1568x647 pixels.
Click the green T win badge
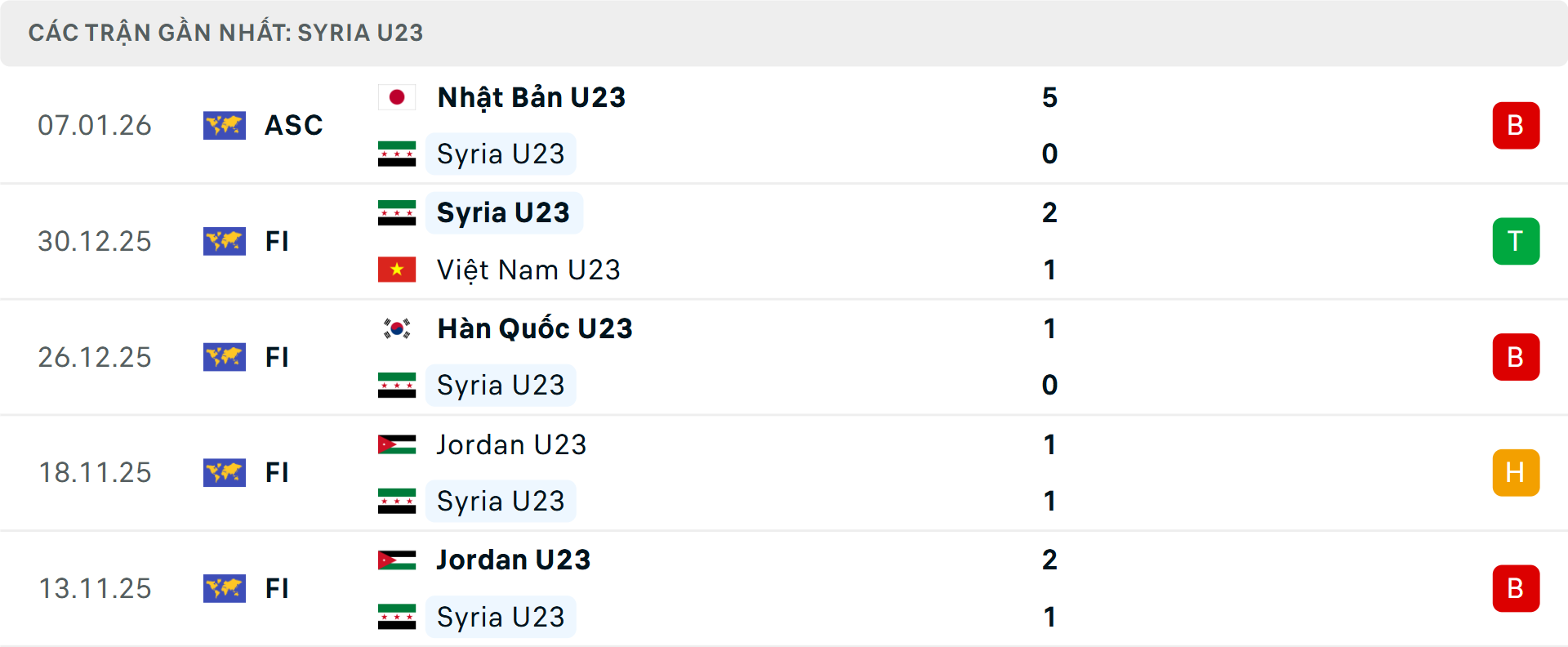[x=1516, y=241]
